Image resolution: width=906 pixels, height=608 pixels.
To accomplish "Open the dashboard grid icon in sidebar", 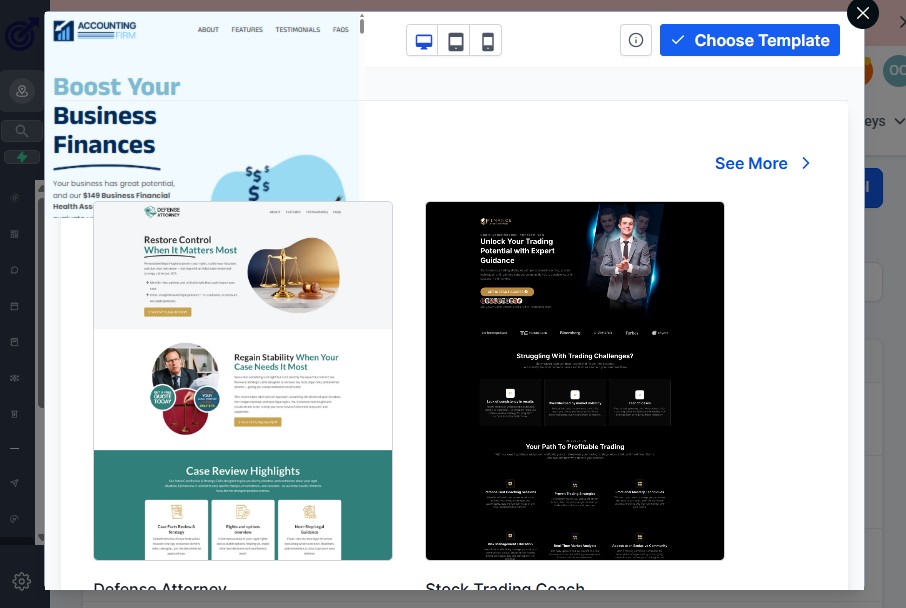I will pyautogui.click(x=14, y=234).
